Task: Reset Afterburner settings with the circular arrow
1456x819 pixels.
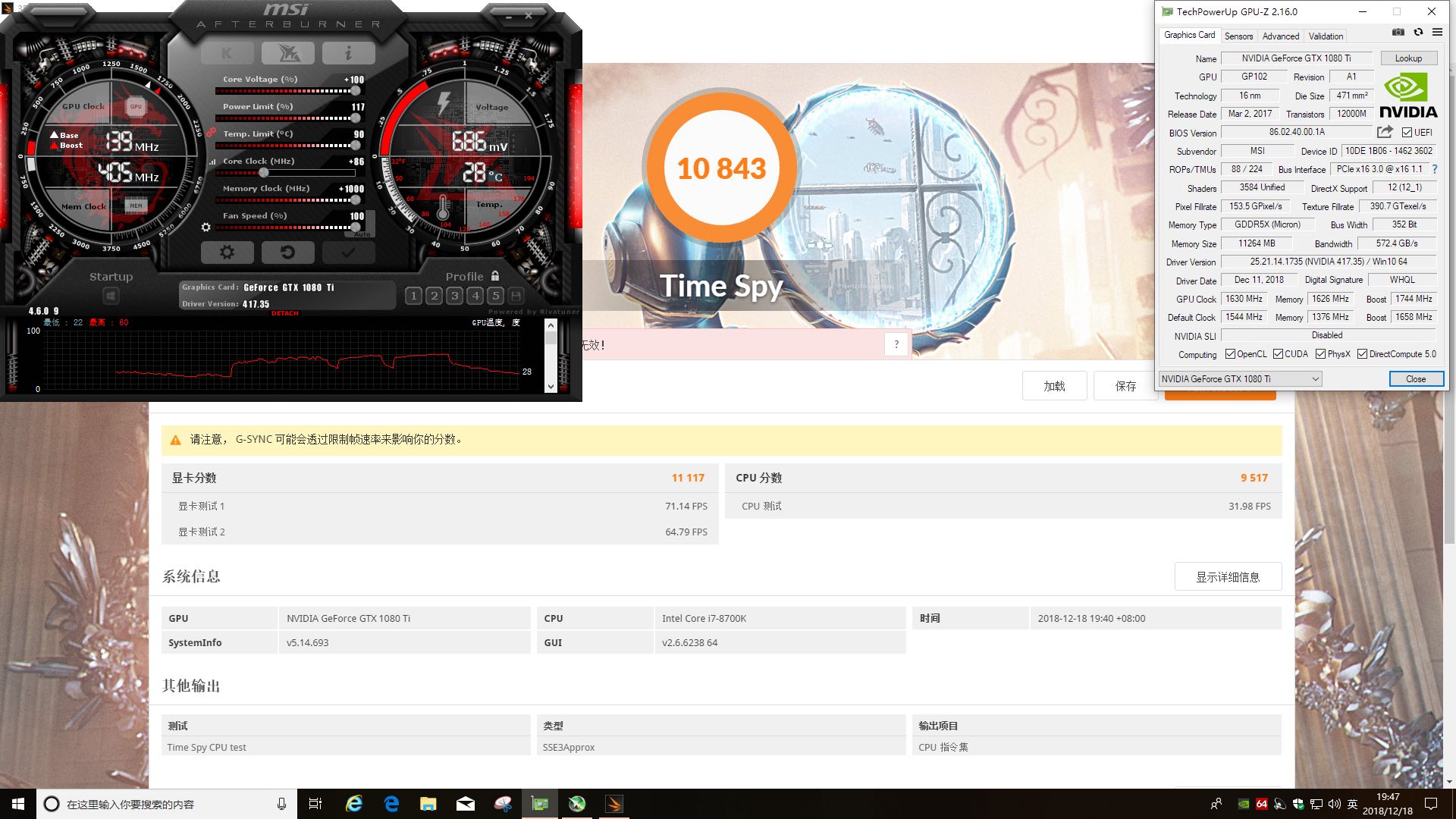Action: tap(287, 252)
